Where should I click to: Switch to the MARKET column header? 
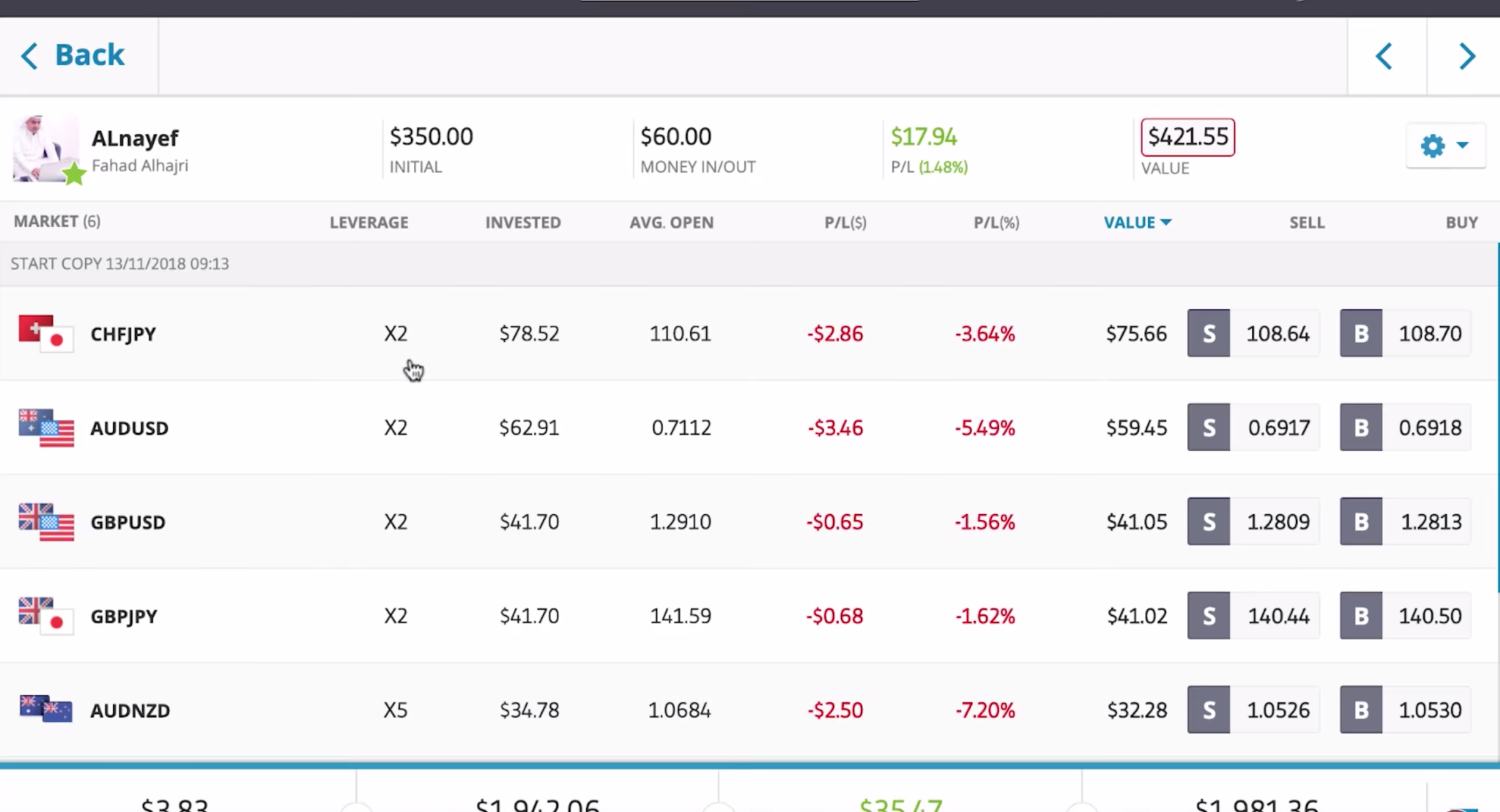tap(56, 221)
